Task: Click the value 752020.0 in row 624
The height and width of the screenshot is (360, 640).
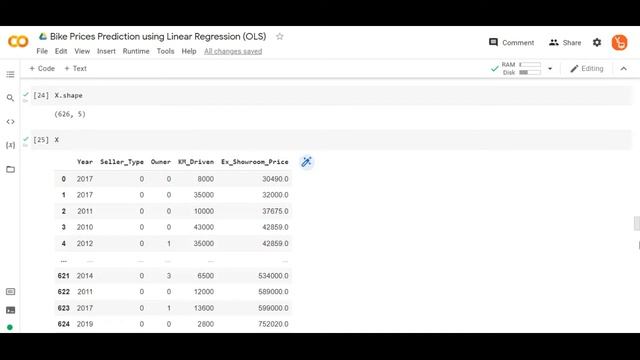Action: point(273,324)
